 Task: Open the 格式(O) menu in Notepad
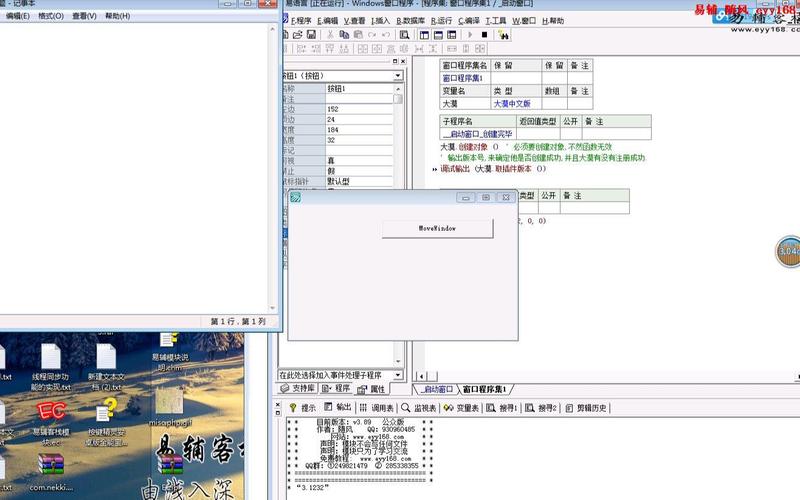50,16
